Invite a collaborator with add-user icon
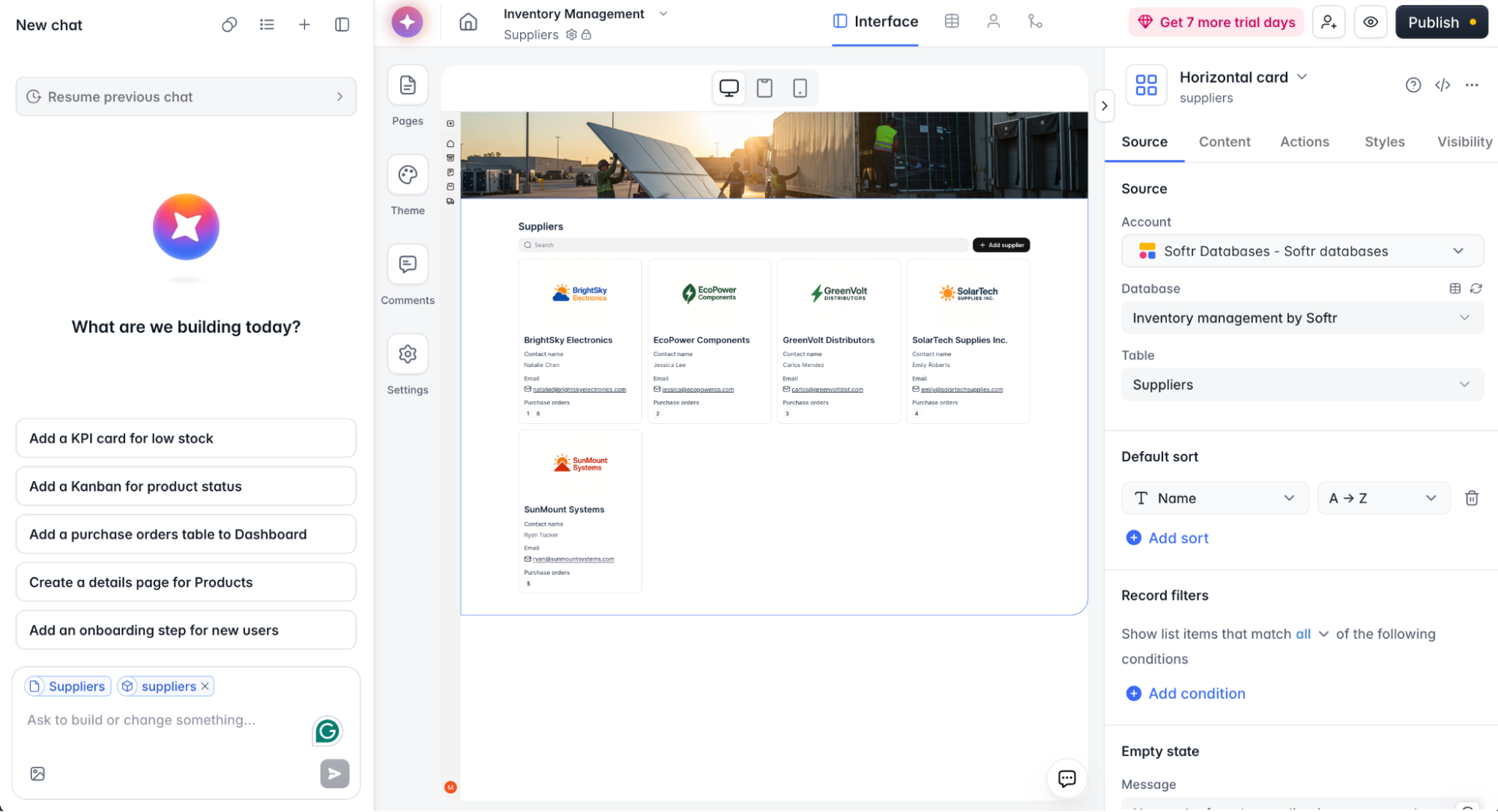 click(1329, 22)
